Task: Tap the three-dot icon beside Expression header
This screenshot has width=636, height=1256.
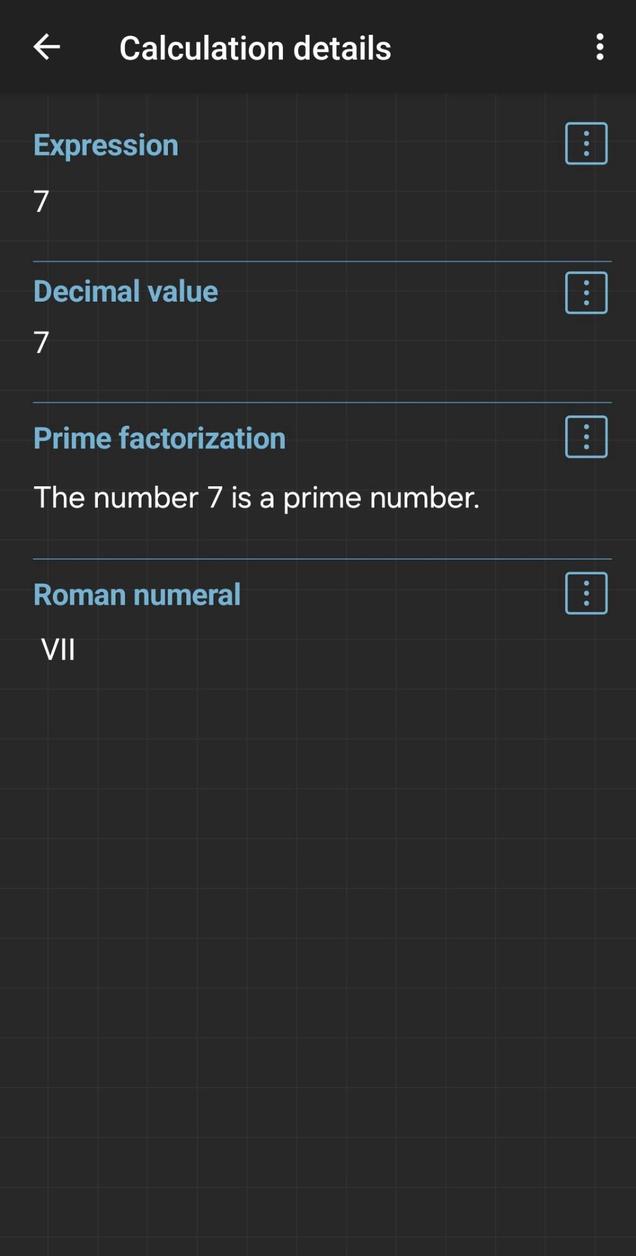Action: point(585,143)
